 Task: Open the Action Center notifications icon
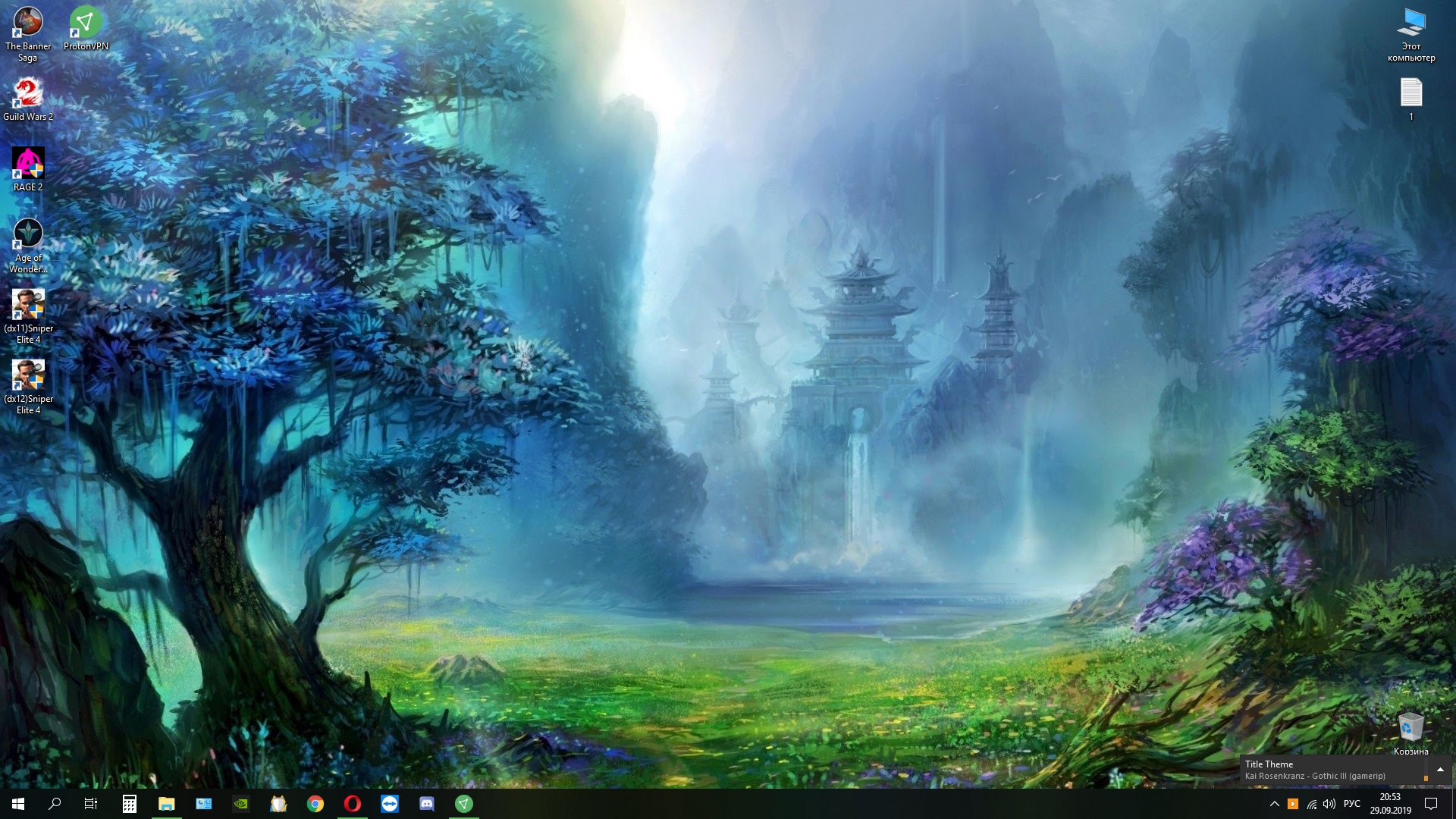1431,804
